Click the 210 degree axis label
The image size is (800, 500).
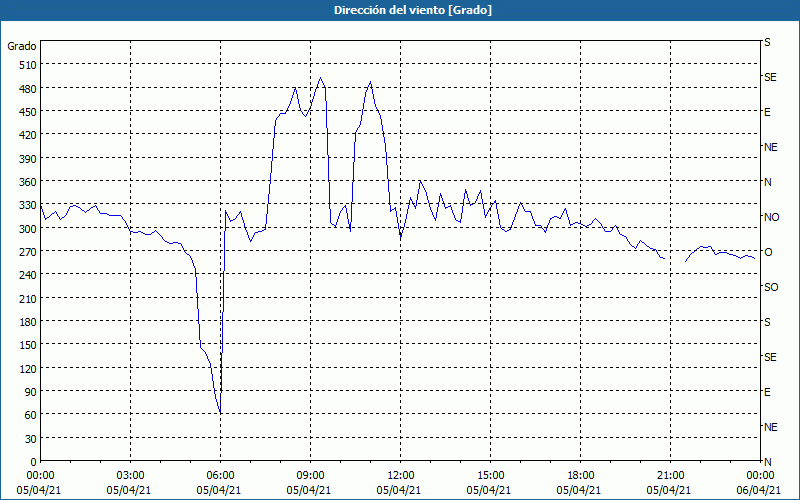pos(29,298)
